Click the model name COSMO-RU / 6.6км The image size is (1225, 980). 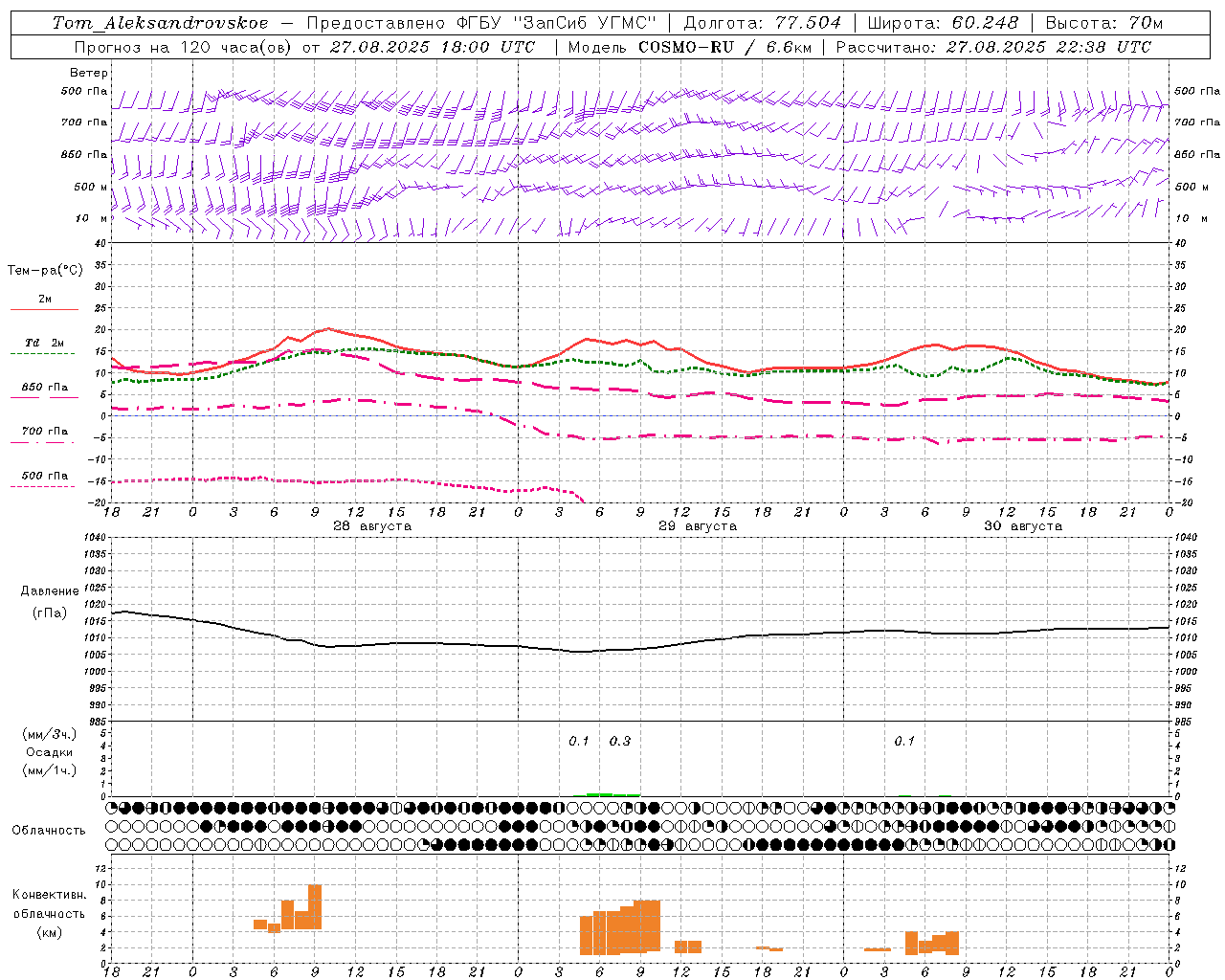[x=724, y=47]
